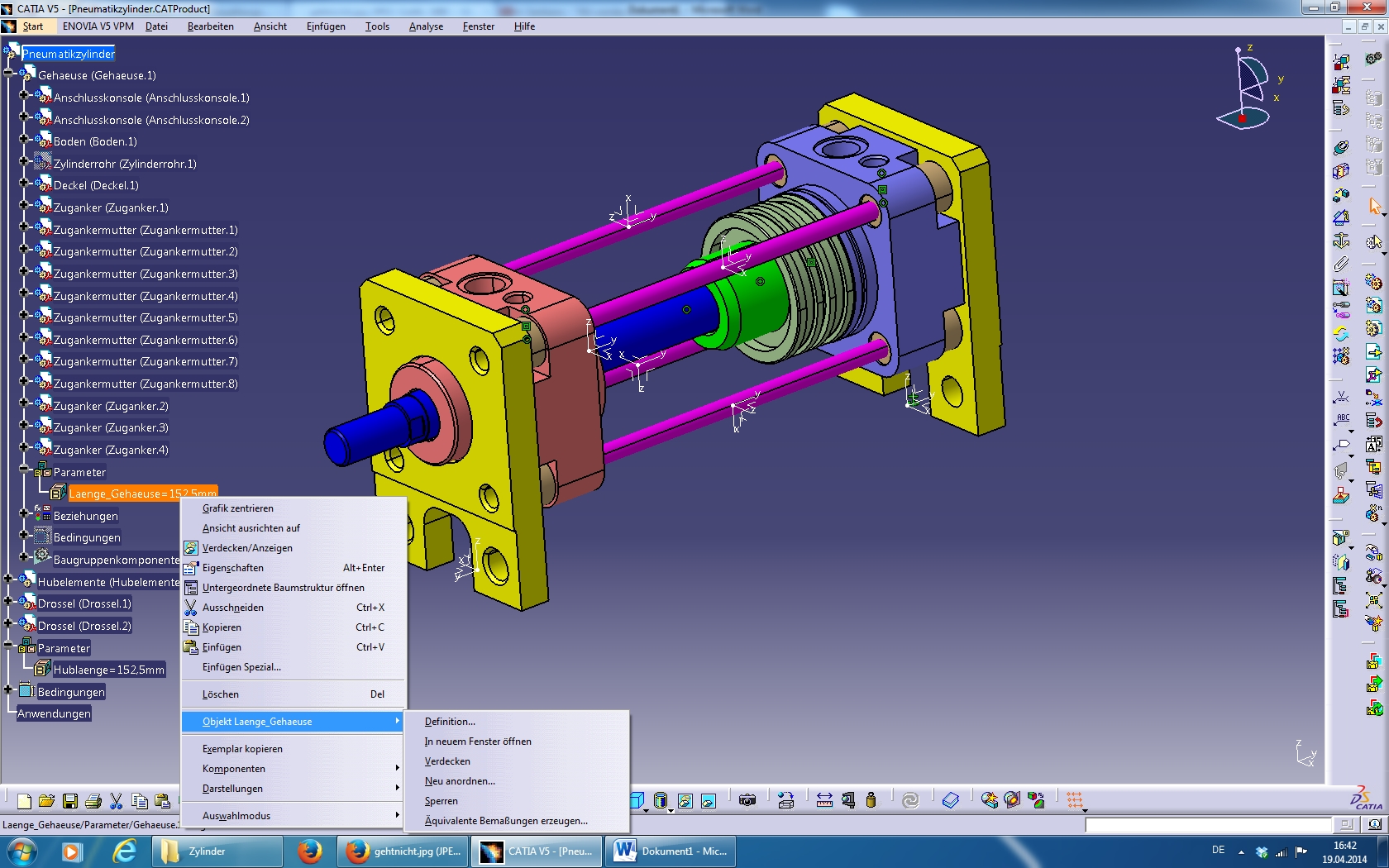
Task: Select Zugankermutter (Zugankermutter.5) in tree
Action: click(146, 317)
